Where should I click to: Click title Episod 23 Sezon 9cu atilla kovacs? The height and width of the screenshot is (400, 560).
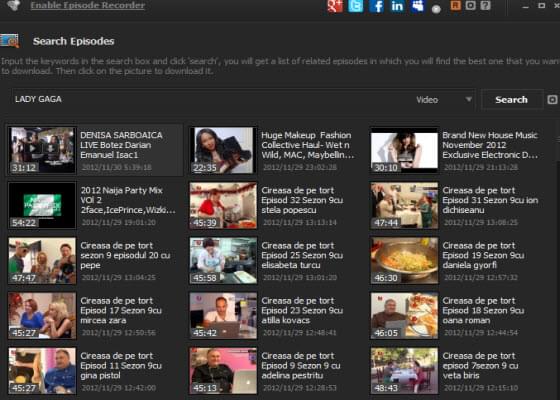point(302,310)
